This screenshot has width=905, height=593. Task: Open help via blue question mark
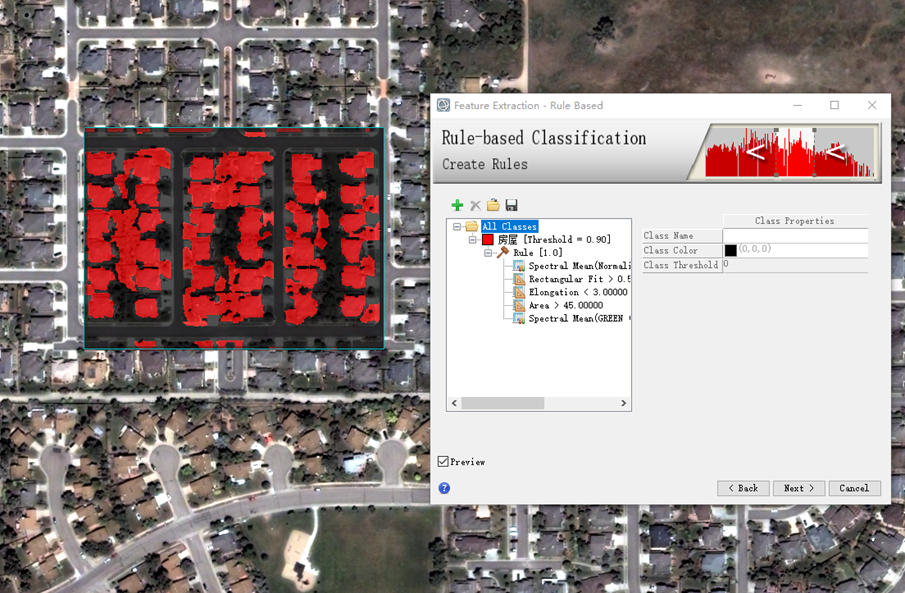pyautogui.click(x=444, y=488)
